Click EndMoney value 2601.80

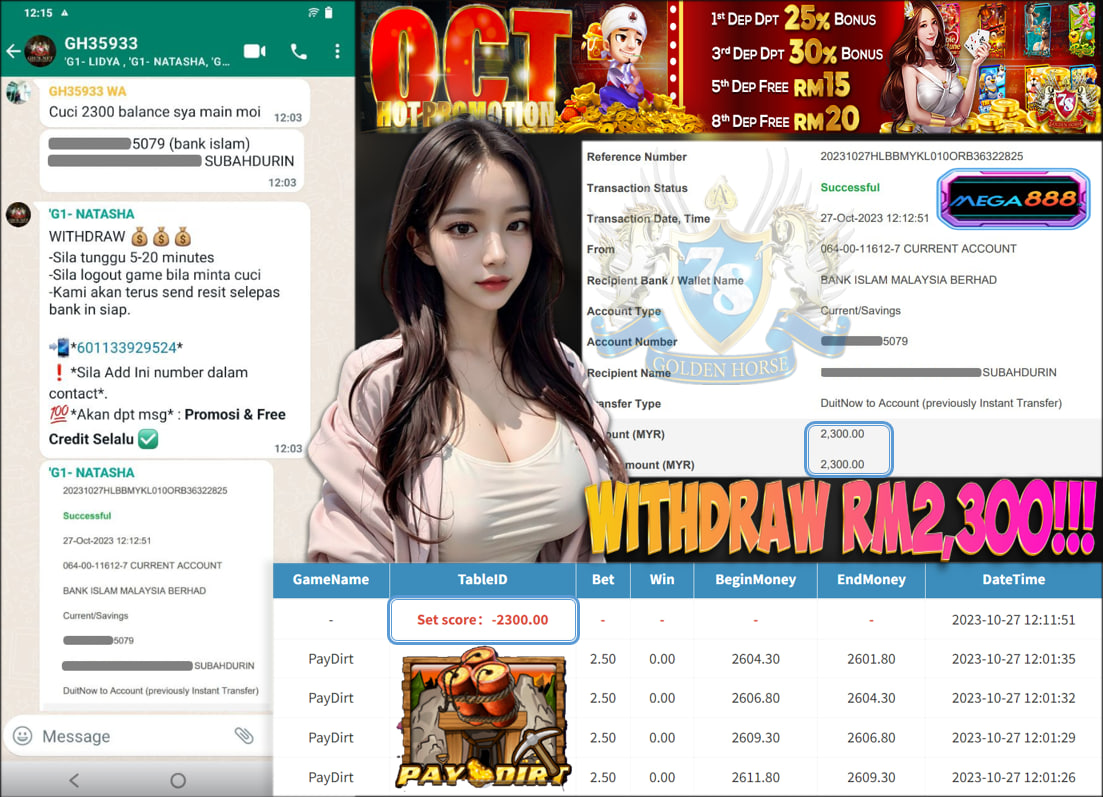tap(872, 659)
